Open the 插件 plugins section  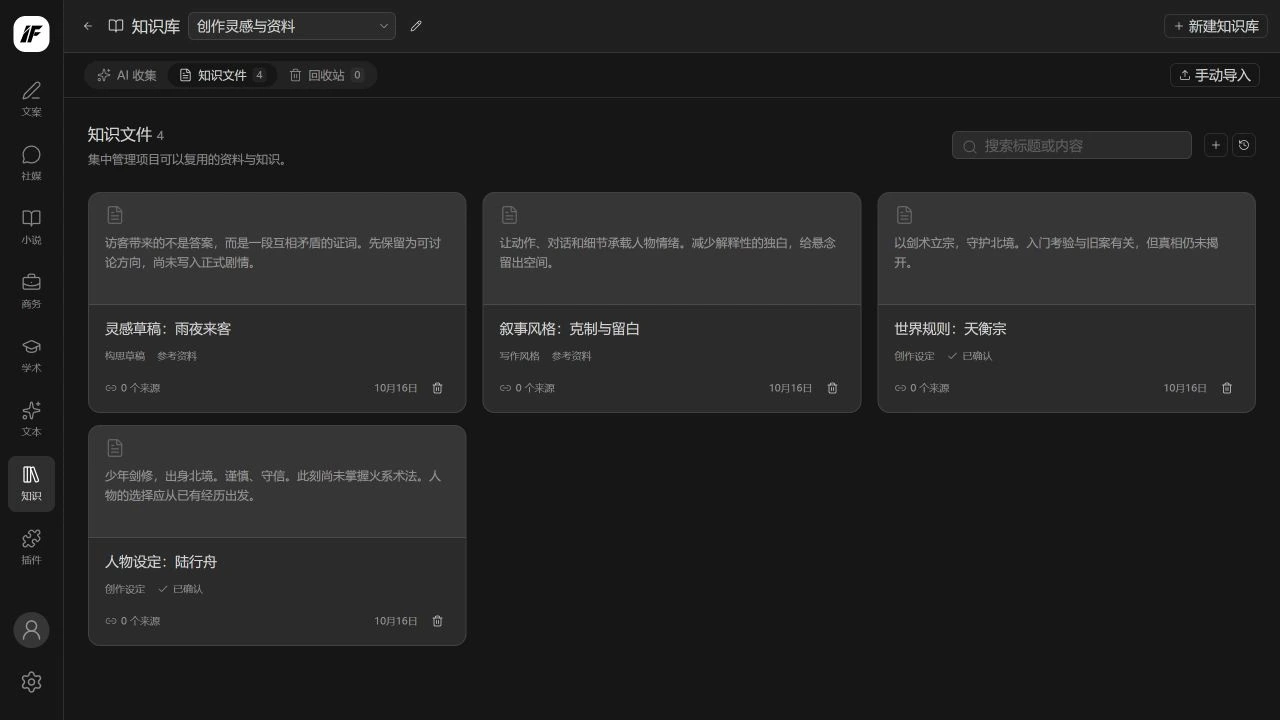pyautogui.click(x=31, y=547)
